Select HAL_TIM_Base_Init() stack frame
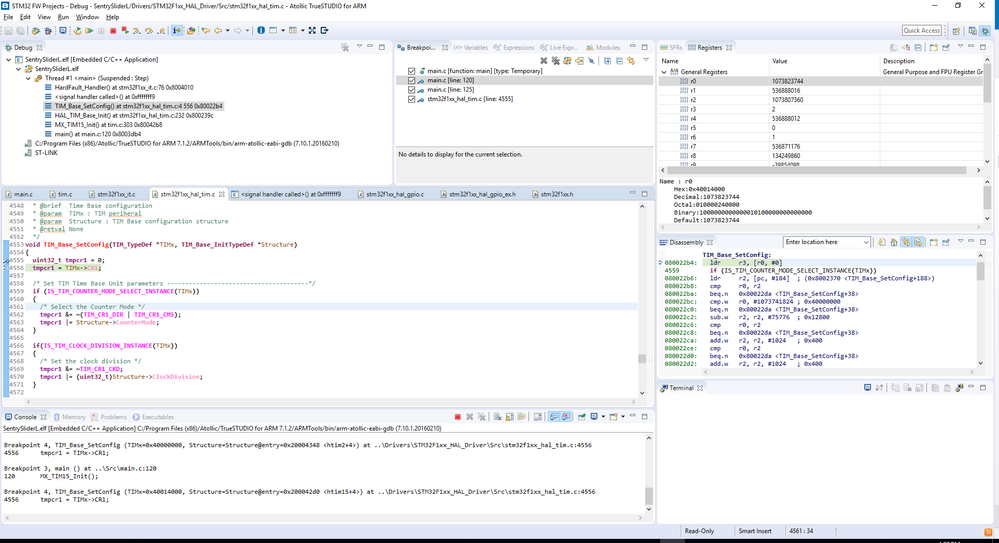Viewport: 999px width, 543px height. click(134, 115)
